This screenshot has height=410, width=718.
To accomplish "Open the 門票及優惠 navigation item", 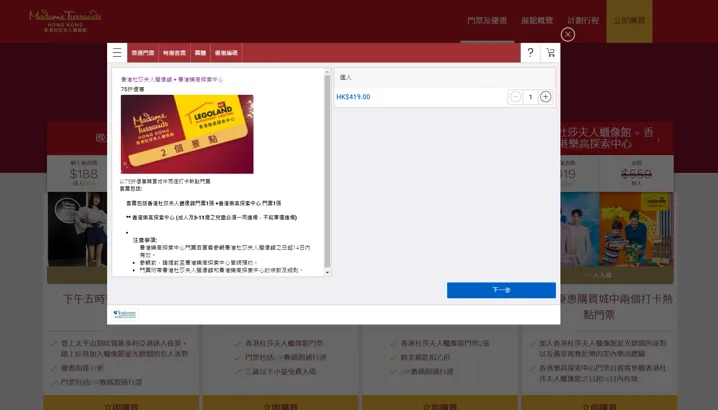I will coord(487,21).
